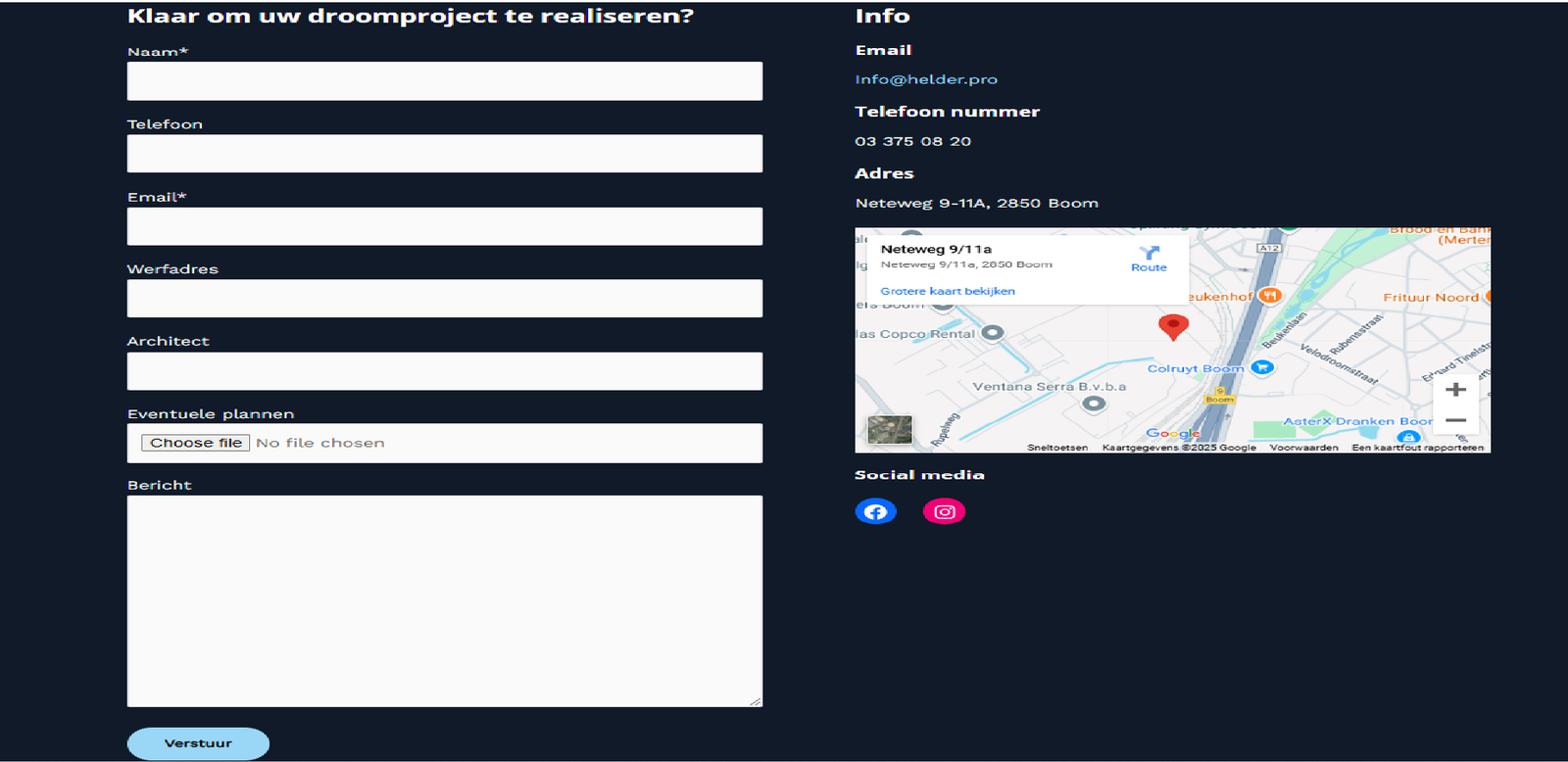Zoom out on the map with minus
1568x762 pixels.
(1455, 420)
